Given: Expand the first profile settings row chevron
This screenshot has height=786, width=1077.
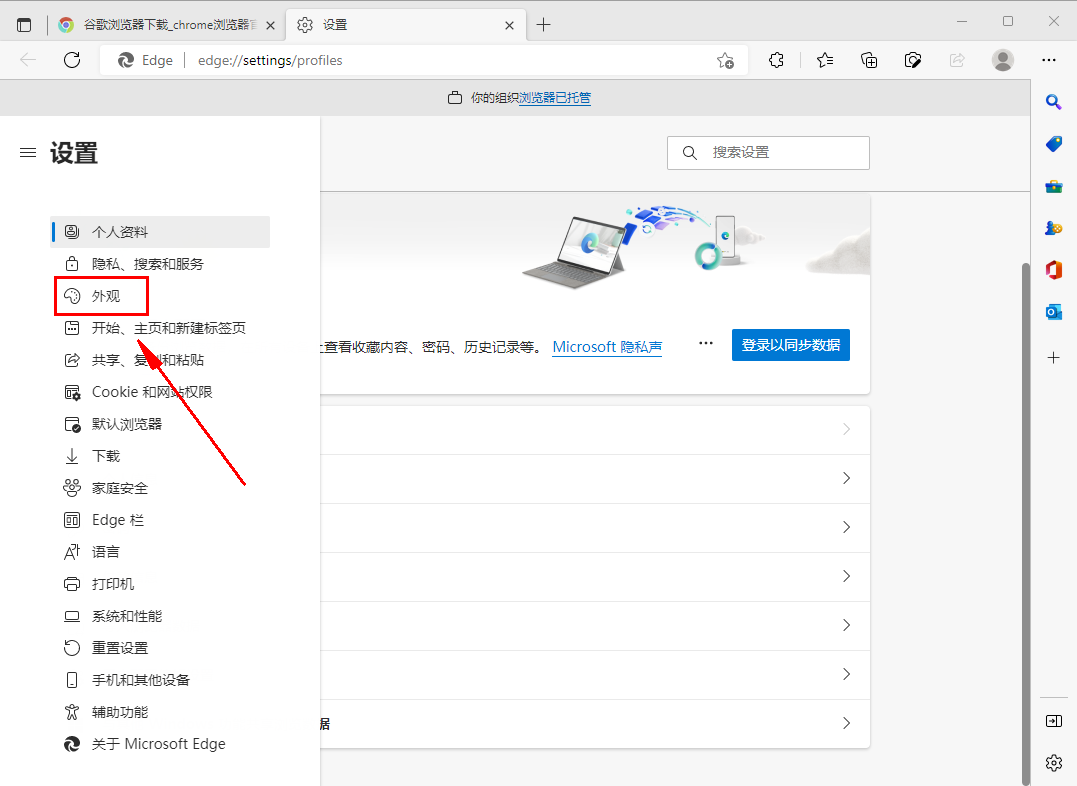Looking at the screenshot, I should (x=846, y=429).
